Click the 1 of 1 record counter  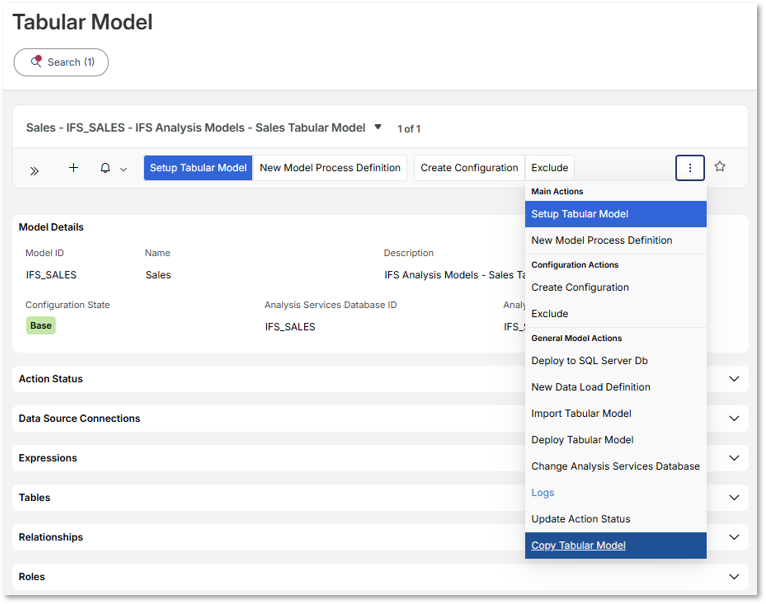click(x=409, y=129)
